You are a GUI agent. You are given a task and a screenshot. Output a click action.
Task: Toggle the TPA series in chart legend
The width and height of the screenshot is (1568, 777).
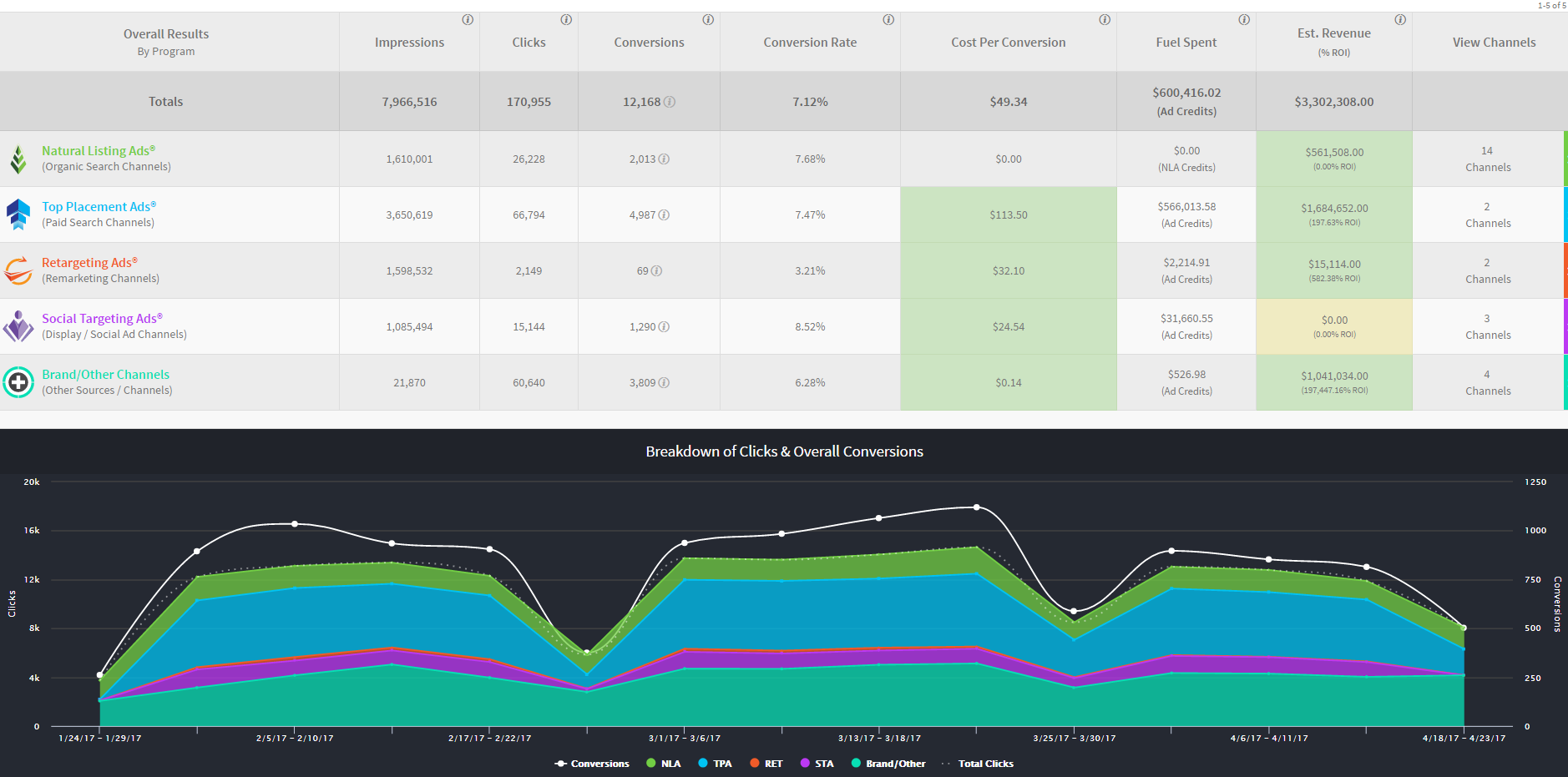tap(715, 764)
